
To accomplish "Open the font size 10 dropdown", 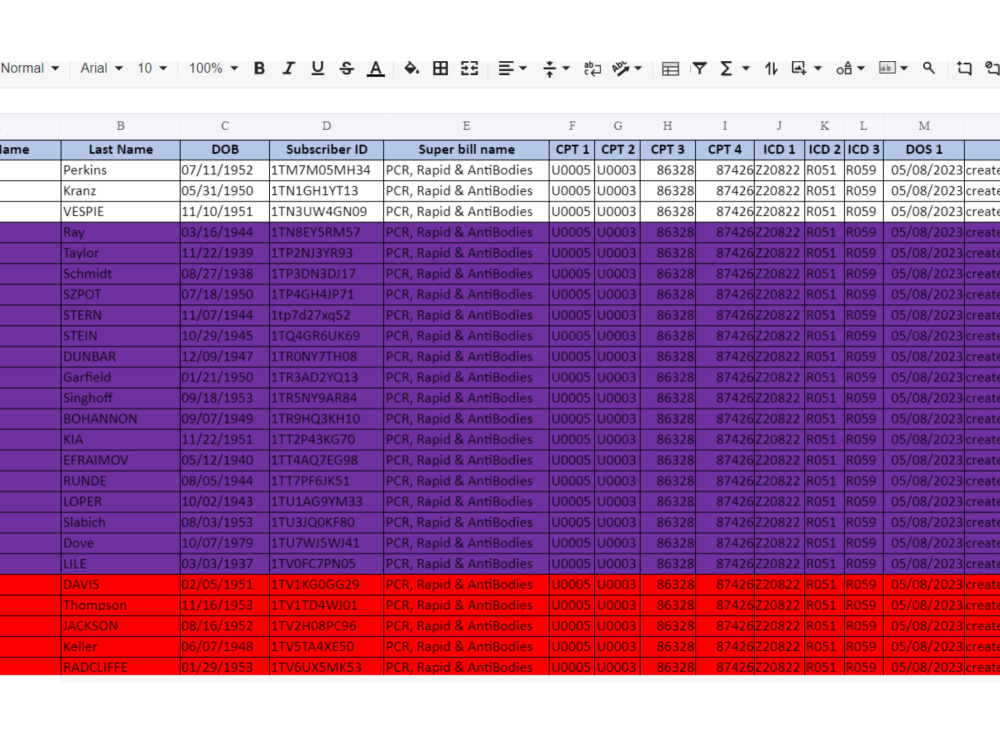I will (x=152, y=68).
